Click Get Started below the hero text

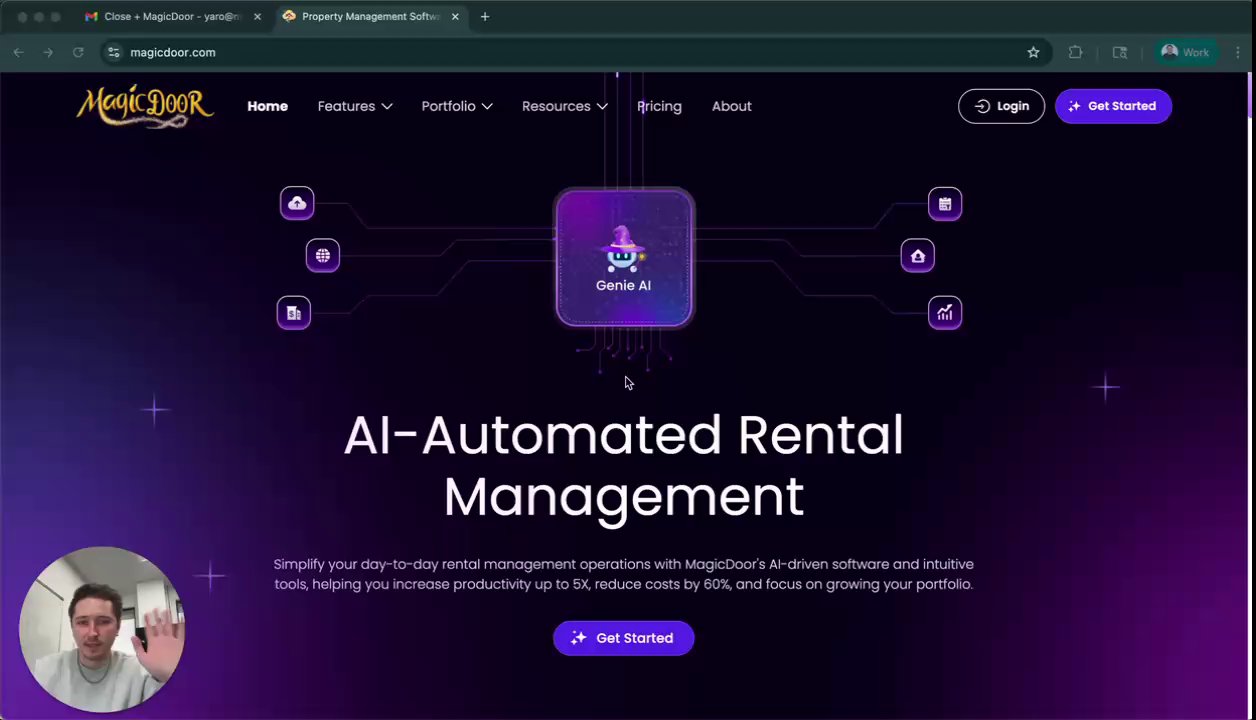pos(623,638)
